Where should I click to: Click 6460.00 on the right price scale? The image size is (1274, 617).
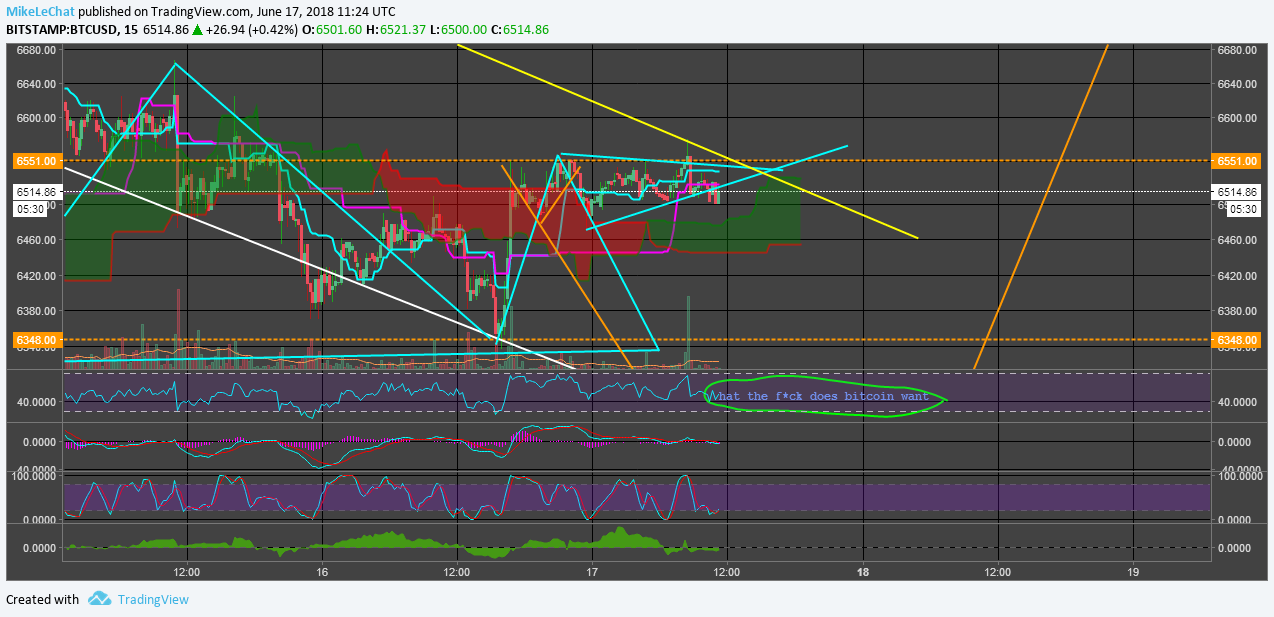pyautogui.click(x=1239, y=240)
